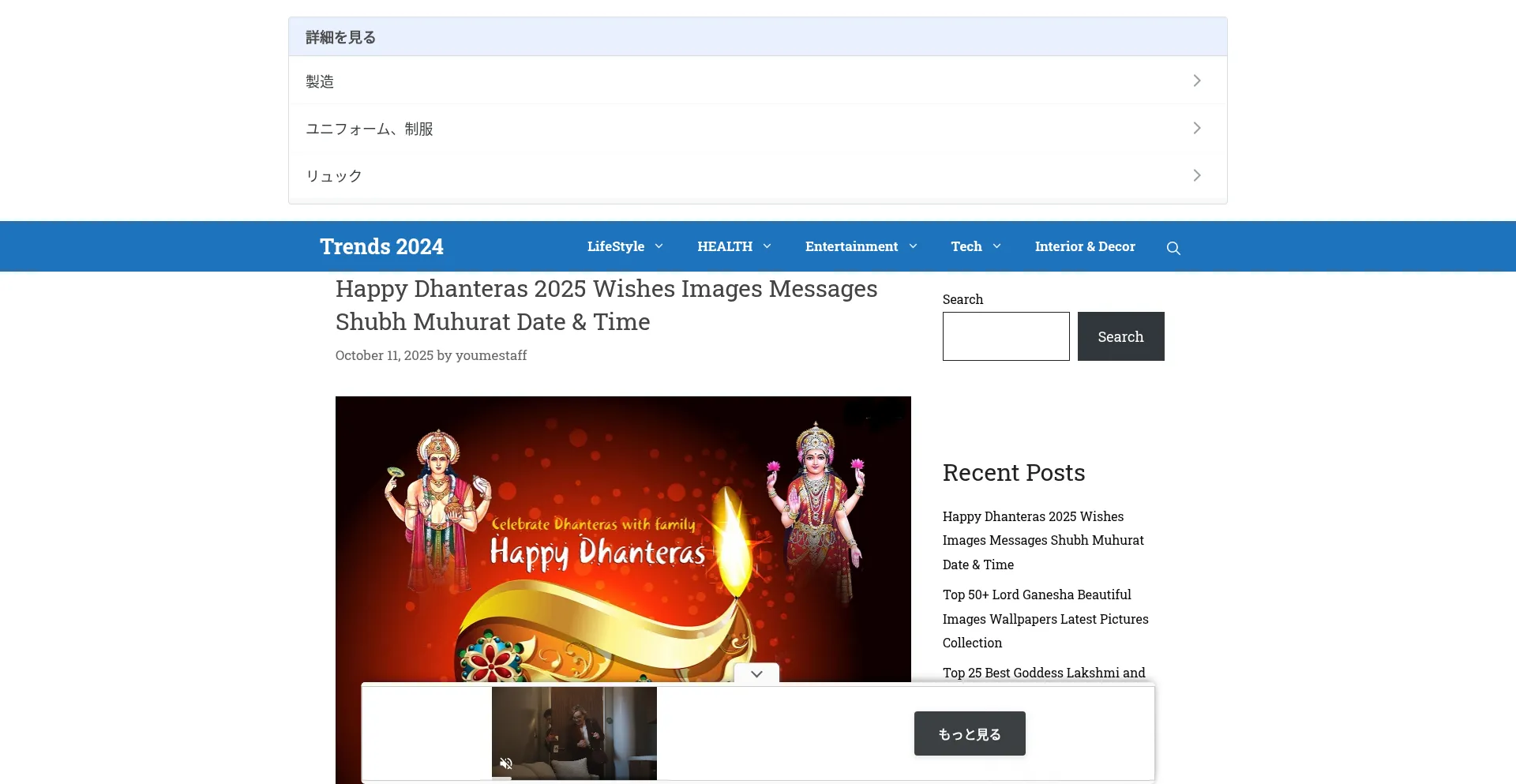
Task: Click the 製造 ad link text
Action: [x=320, y=81]
